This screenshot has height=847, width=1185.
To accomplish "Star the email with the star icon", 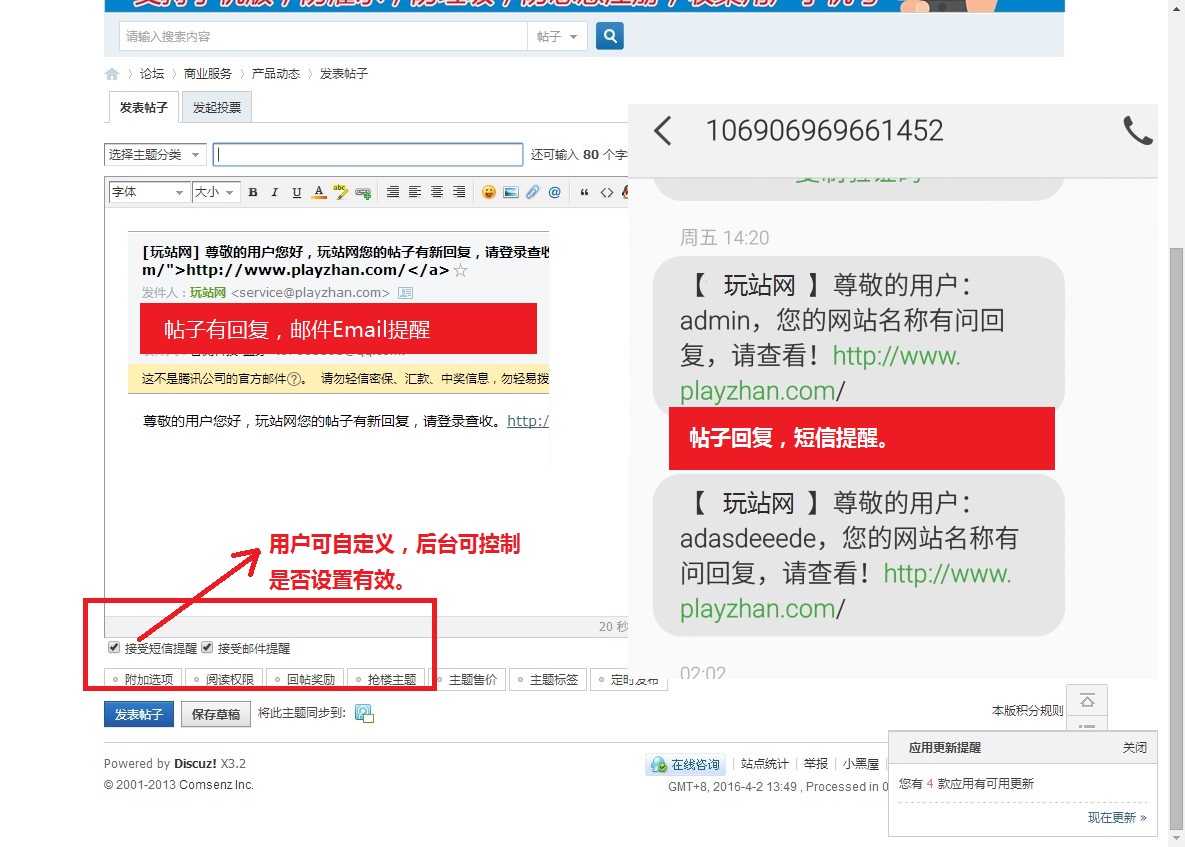I will click(x=460, y=270).
